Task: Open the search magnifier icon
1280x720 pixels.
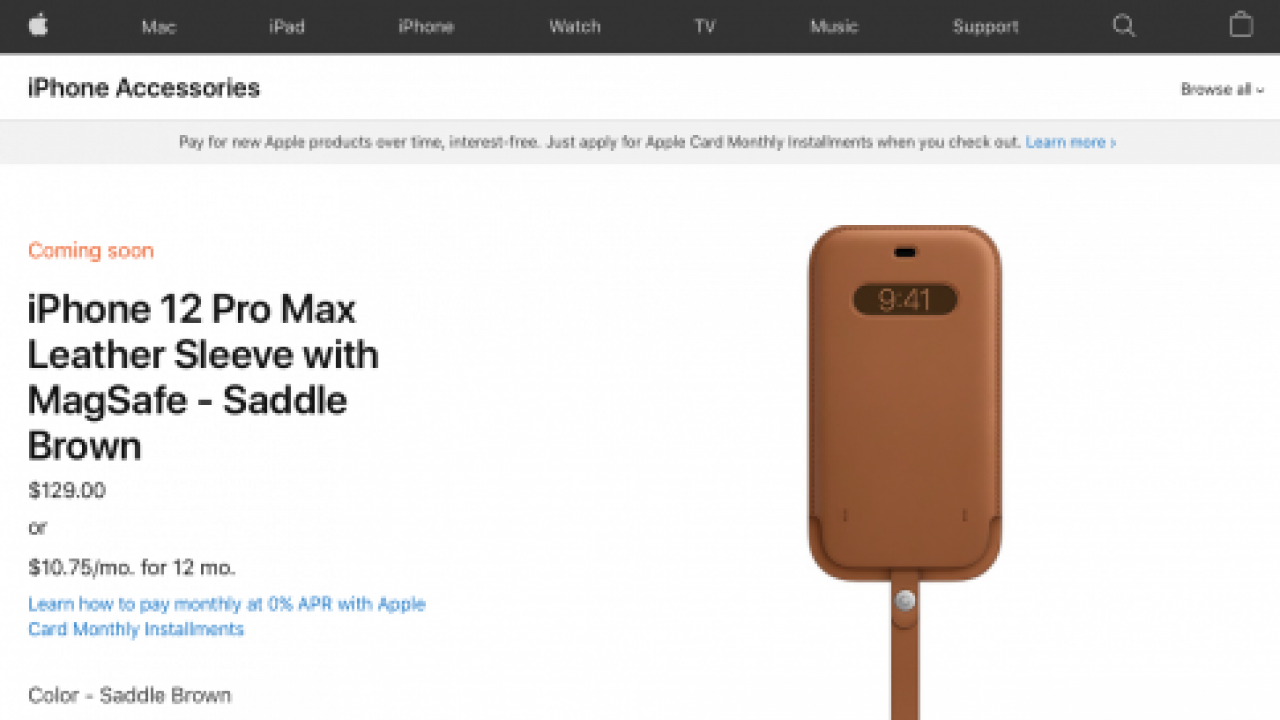Action: pos(1124,26)
